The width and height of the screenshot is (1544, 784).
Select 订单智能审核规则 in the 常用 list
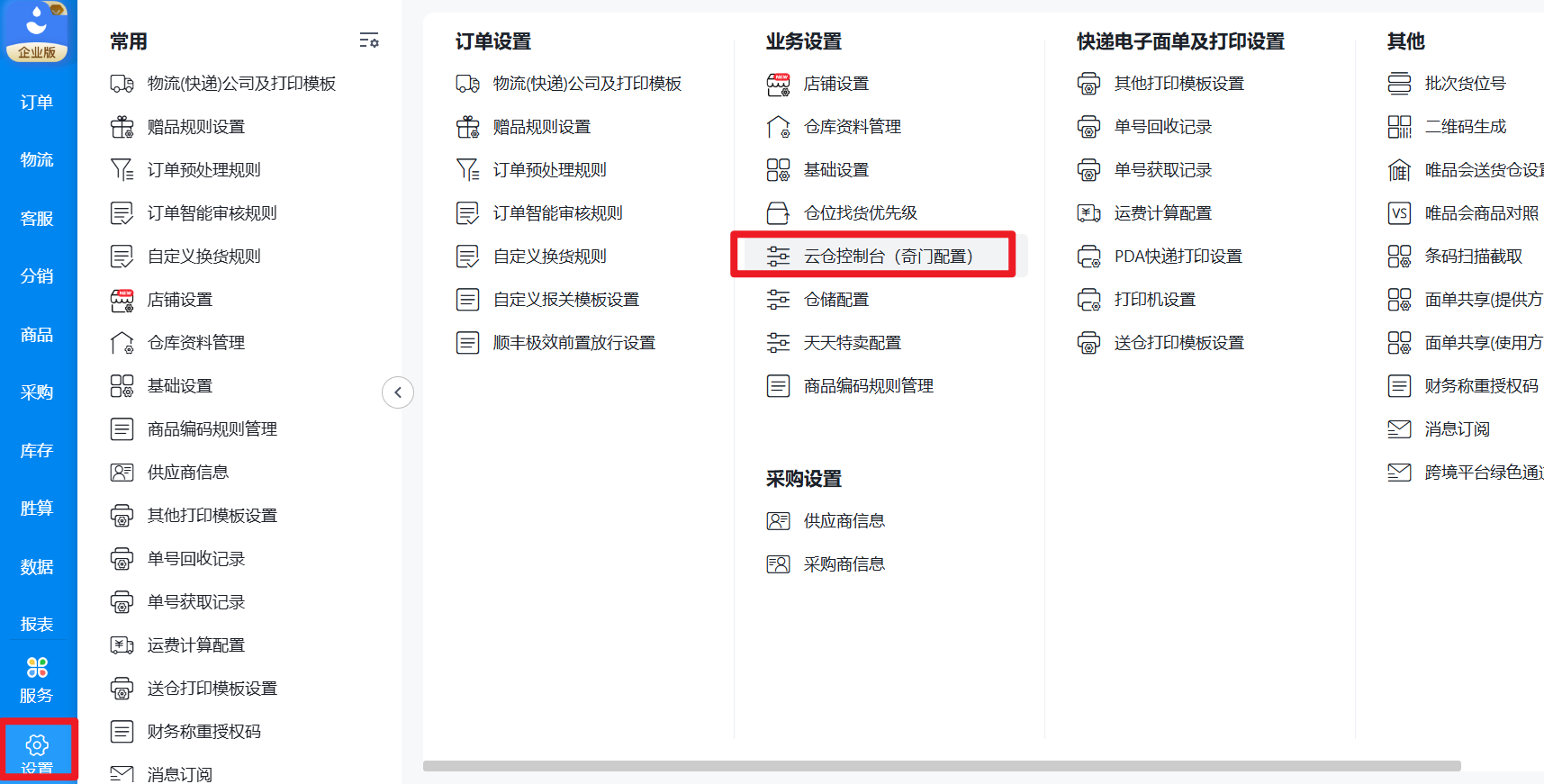[212, 213]
